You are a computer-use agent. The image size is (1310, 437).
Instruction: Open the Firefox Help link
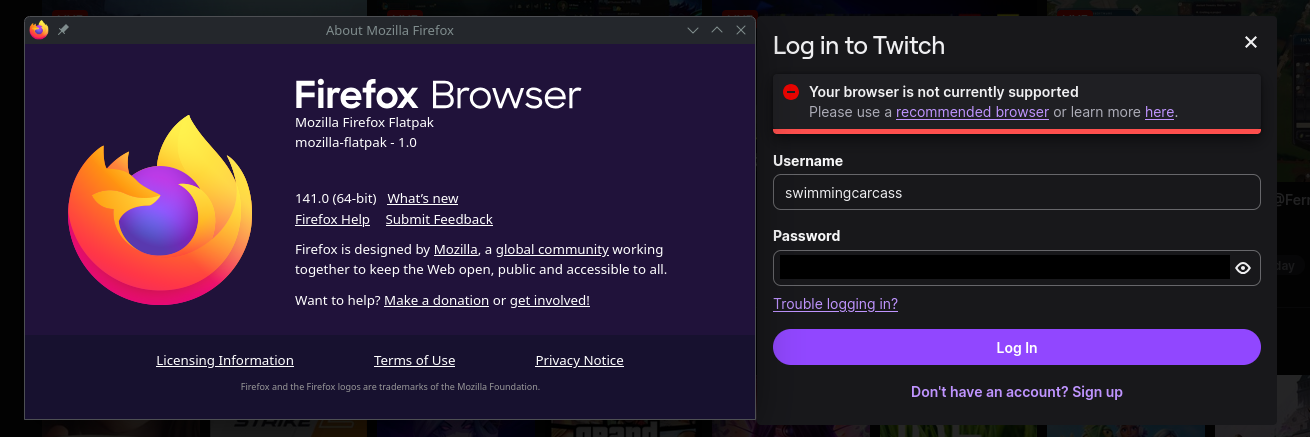coord(332,219)
